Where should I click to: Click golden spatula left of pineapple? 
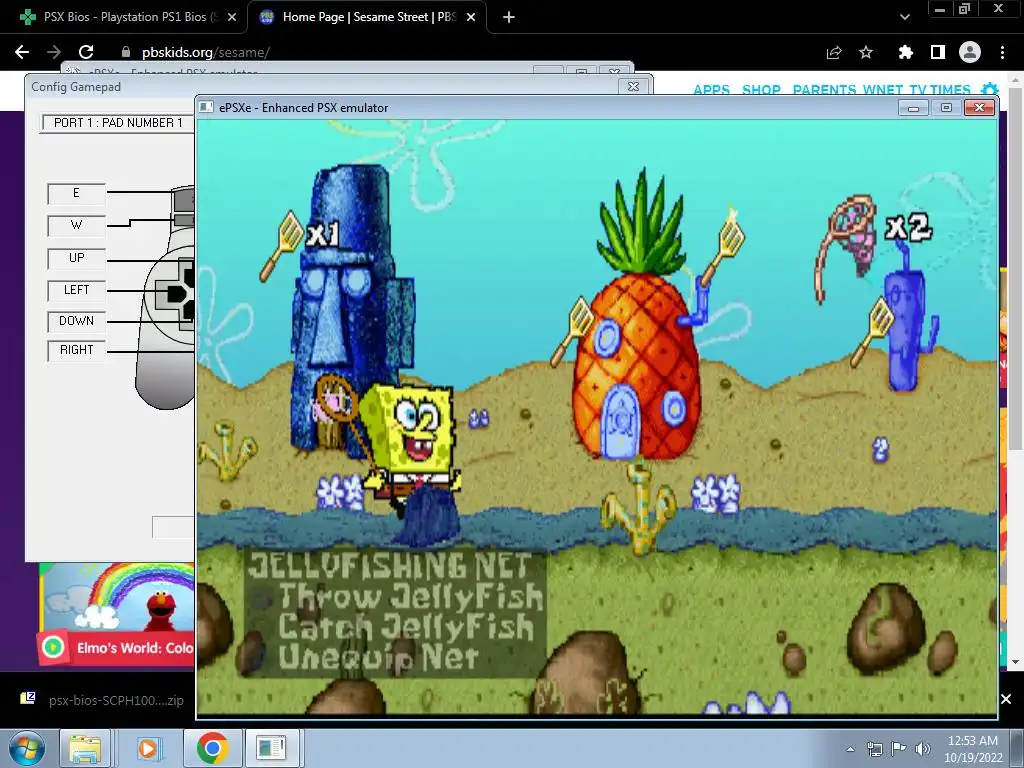click(x=572, y=331)
